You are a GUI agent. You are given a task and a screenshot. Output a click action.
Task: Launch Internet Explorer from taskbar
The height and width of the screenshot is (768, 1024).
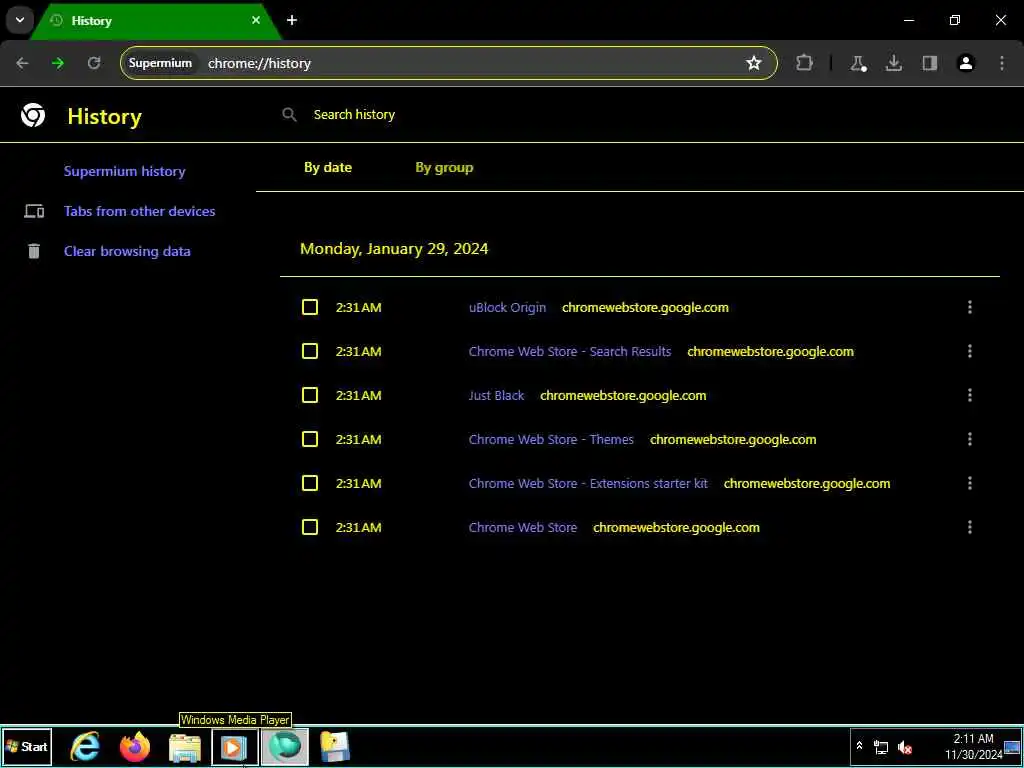point(86,746)
